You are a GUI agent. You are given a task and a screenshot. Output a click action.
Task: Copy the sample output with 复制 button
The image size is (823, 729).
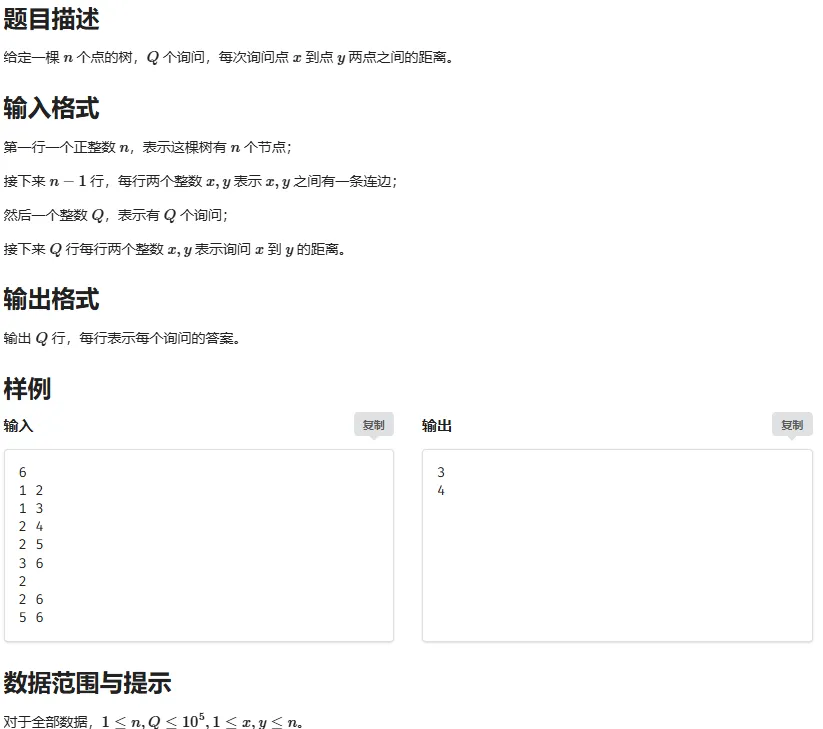pyautogui.click(x=792, y=425)
